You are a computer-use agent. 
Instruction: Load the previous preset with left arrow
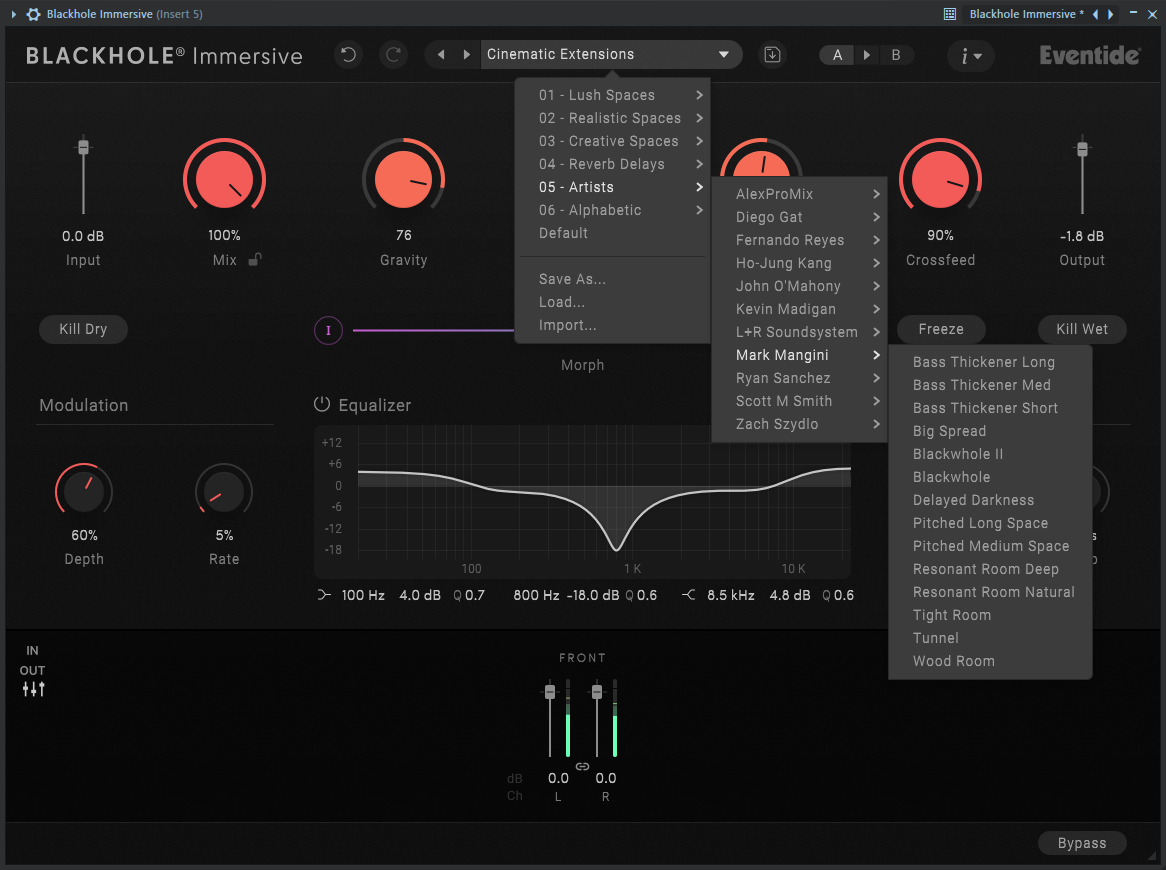(x=441, y=54)
